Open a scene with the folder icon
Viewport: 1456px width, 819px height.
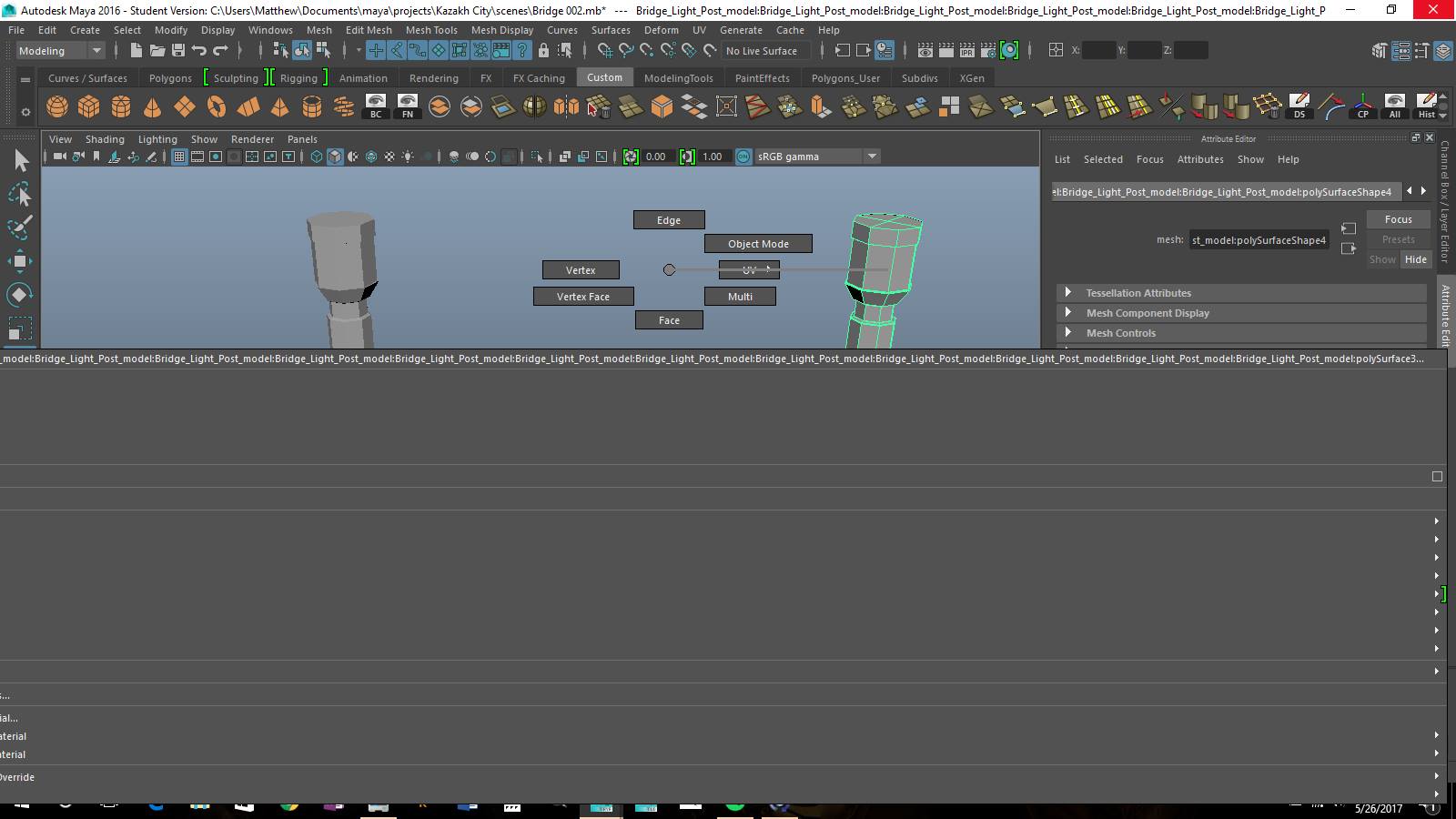pos(157,51)
